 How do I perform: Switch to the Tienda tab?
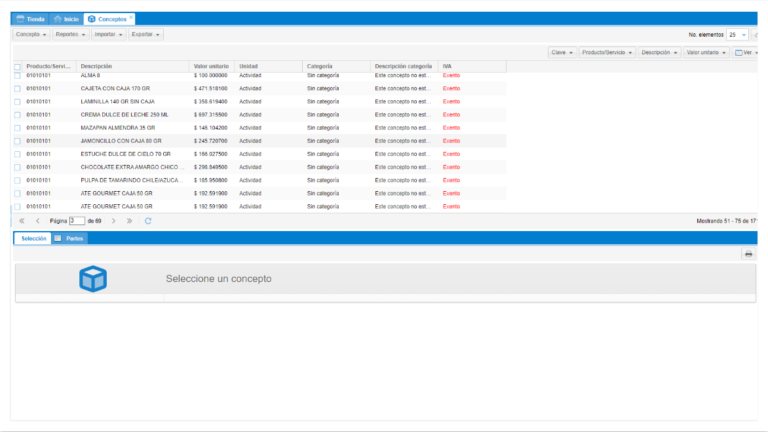(31, 19)
